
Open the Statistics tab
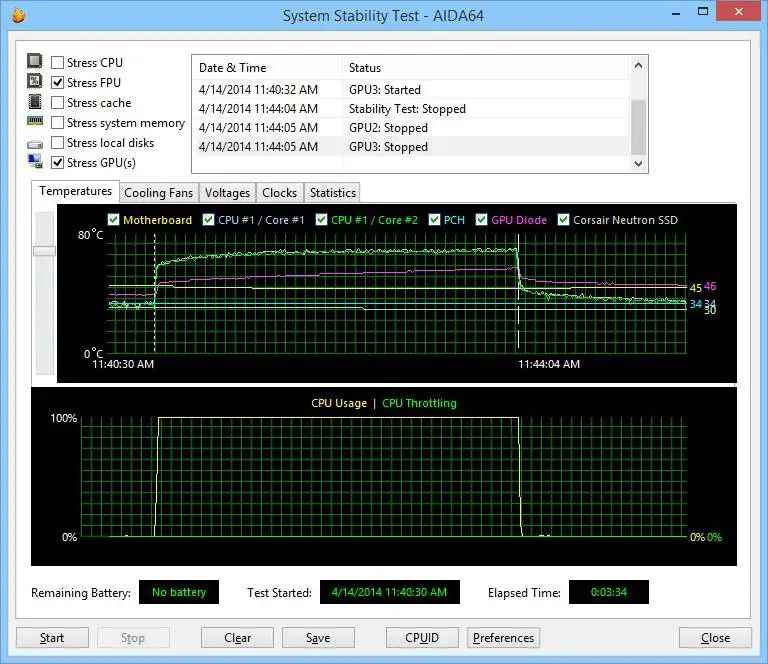(x=333, y=193)
